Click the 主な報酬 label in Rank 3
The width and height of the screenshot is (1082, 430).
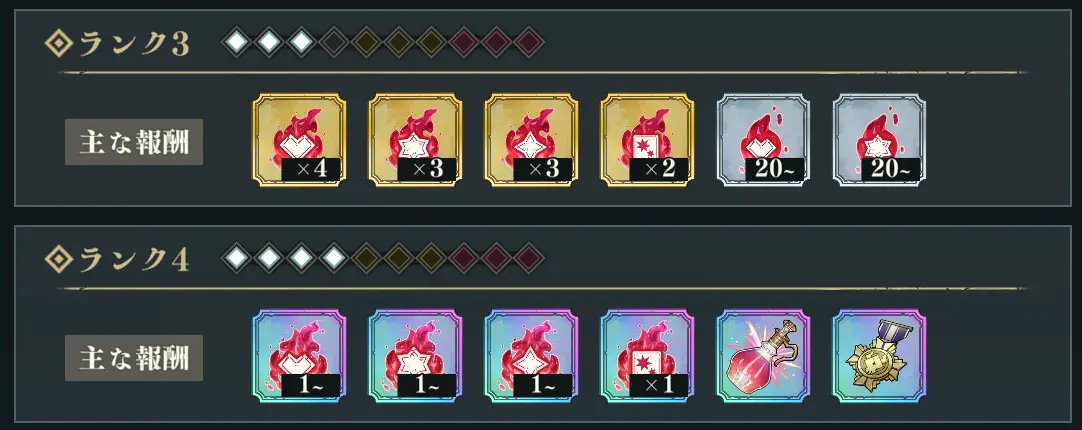click(x=134, y=142)
